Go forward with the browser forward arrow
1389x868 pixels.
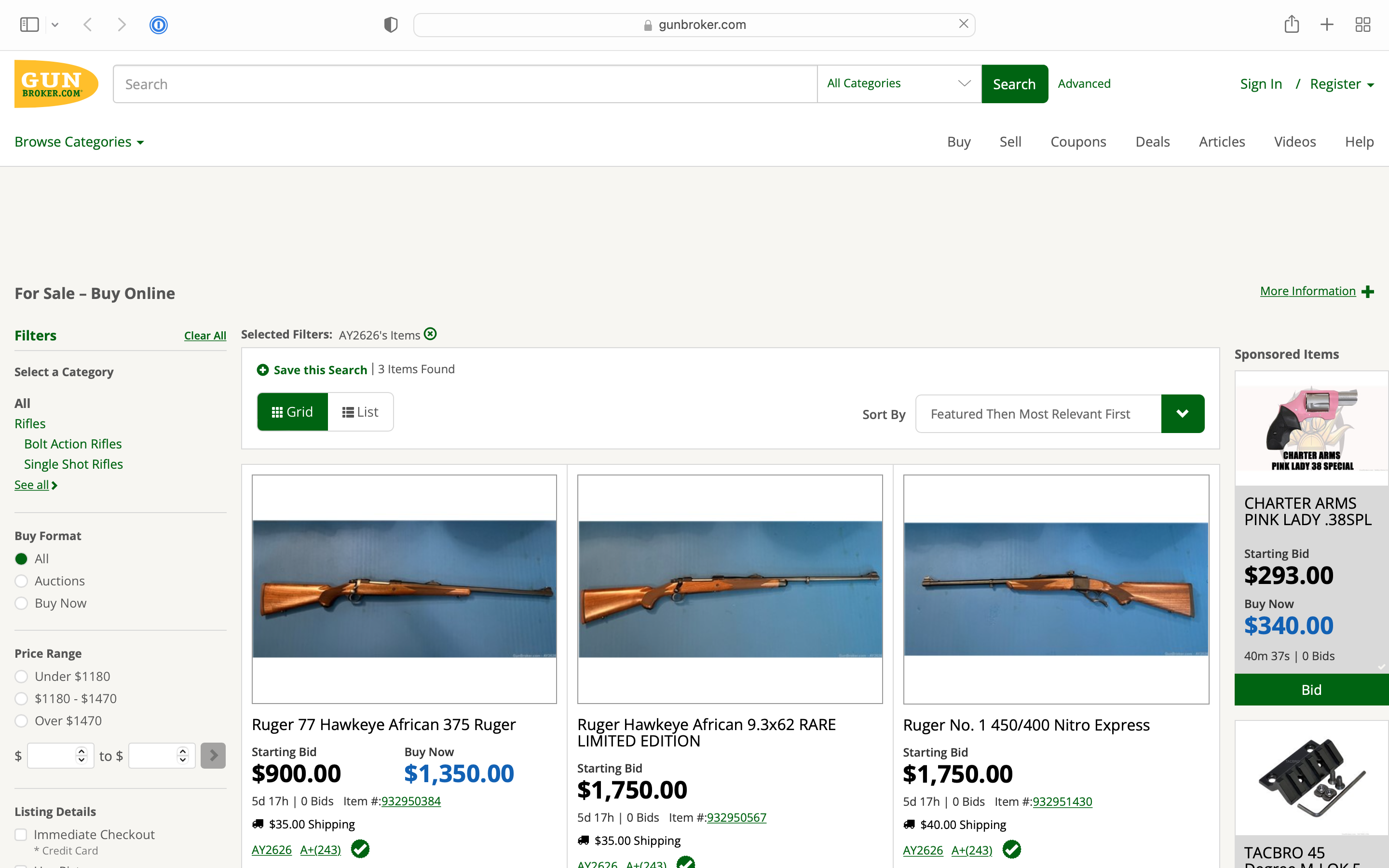coord(121,25)
